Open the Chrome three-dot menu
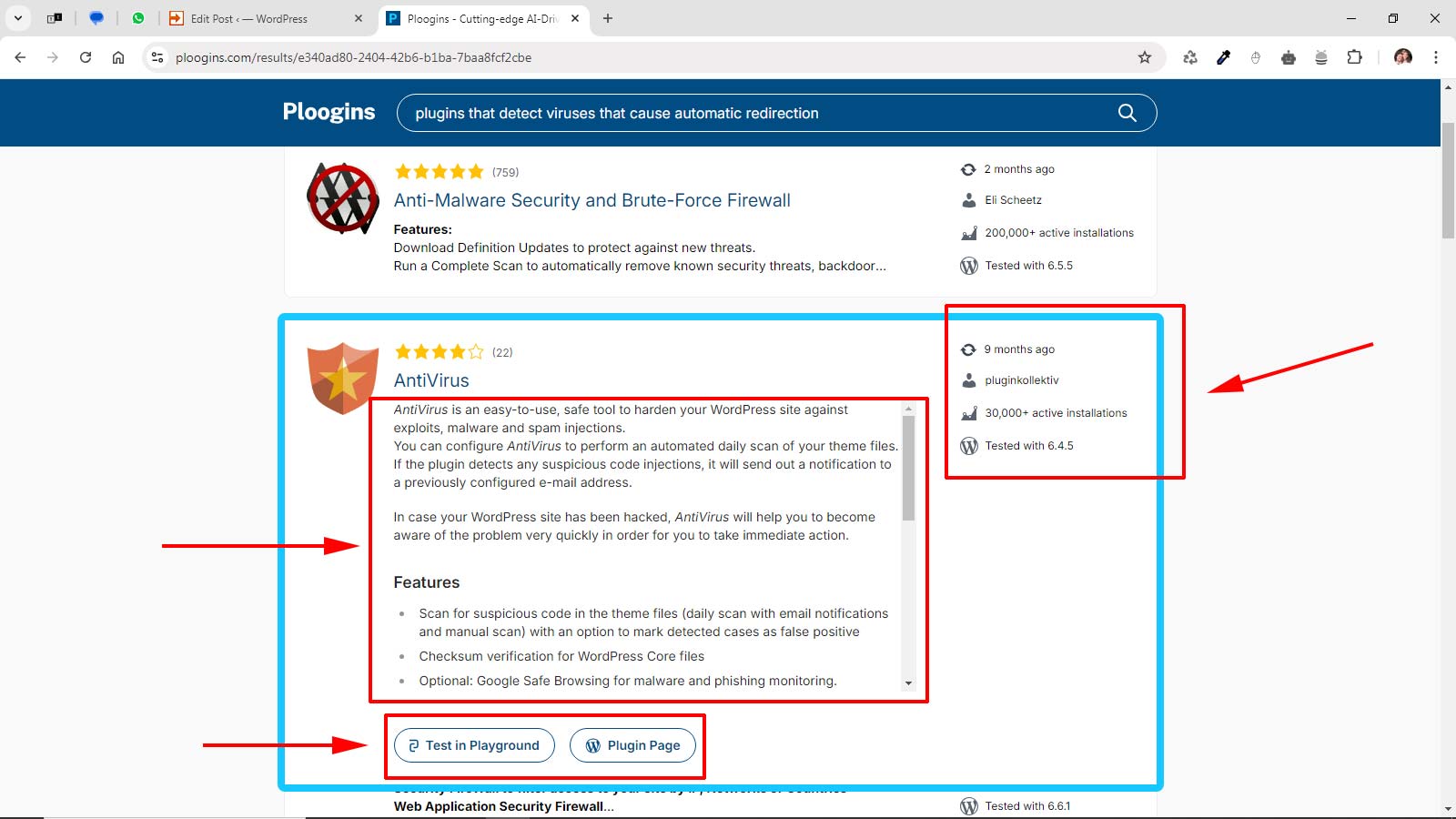 coord(1436,57)
